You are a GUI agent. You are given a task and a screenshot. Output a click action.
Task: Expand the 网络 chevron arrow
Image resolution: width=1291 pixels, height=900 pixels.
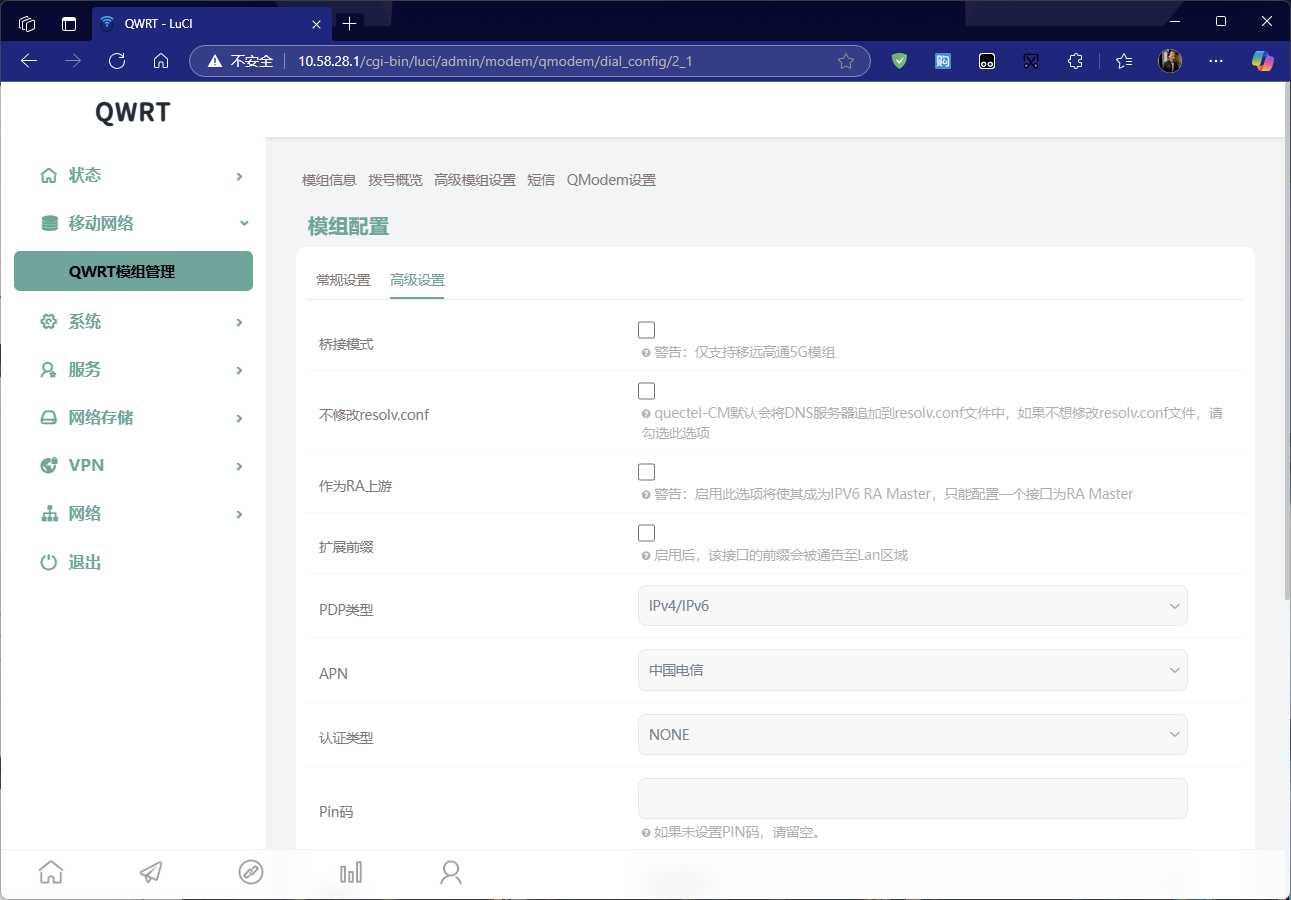point(240,514)
